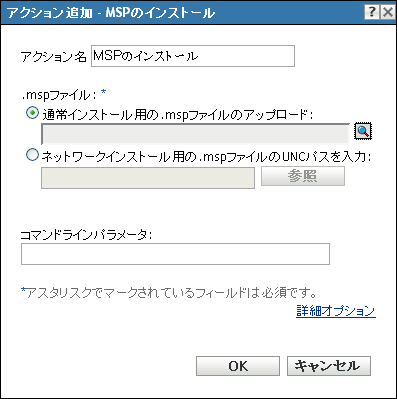
Task: Select 通常インストール用の.mspファイルのアップロード radio button
Action: click(32, 113)
